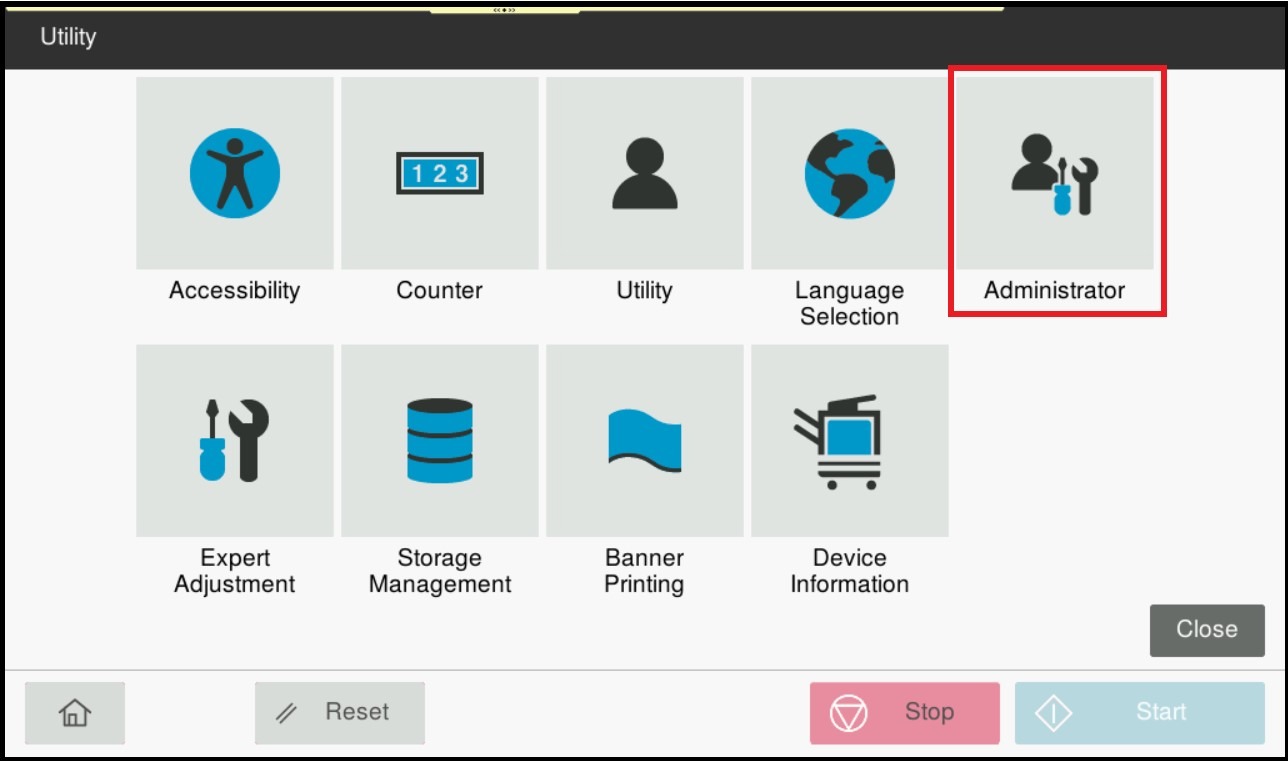This screenshot has width=1288, height=761.
Task: Open the Accessibility settings tile
Action: [x=235, y=173]
